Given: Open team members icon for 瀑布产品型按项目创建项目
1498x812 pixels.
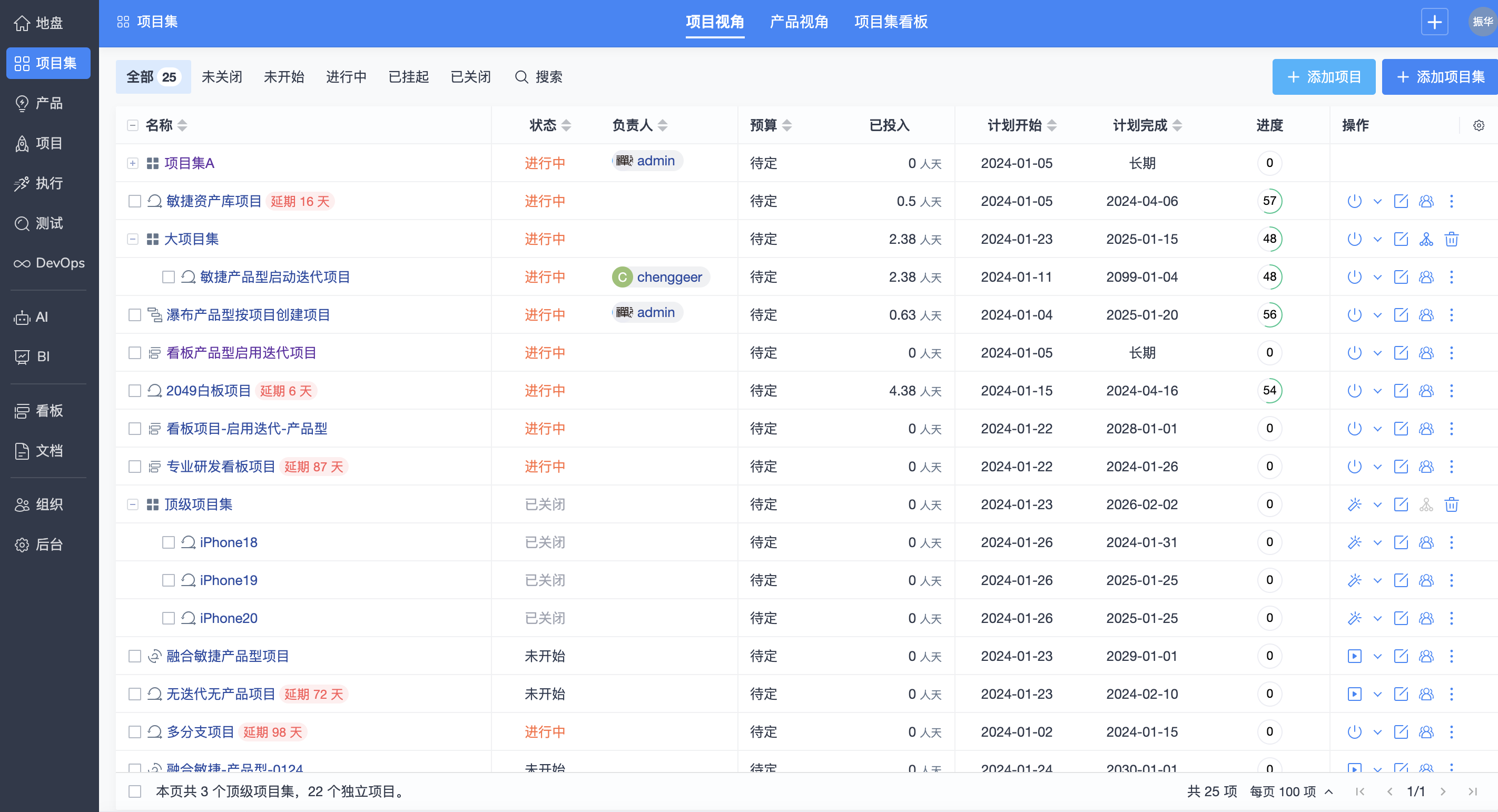Looking at the screenshot, I should pyautogui.click(x=1426, y=315).
